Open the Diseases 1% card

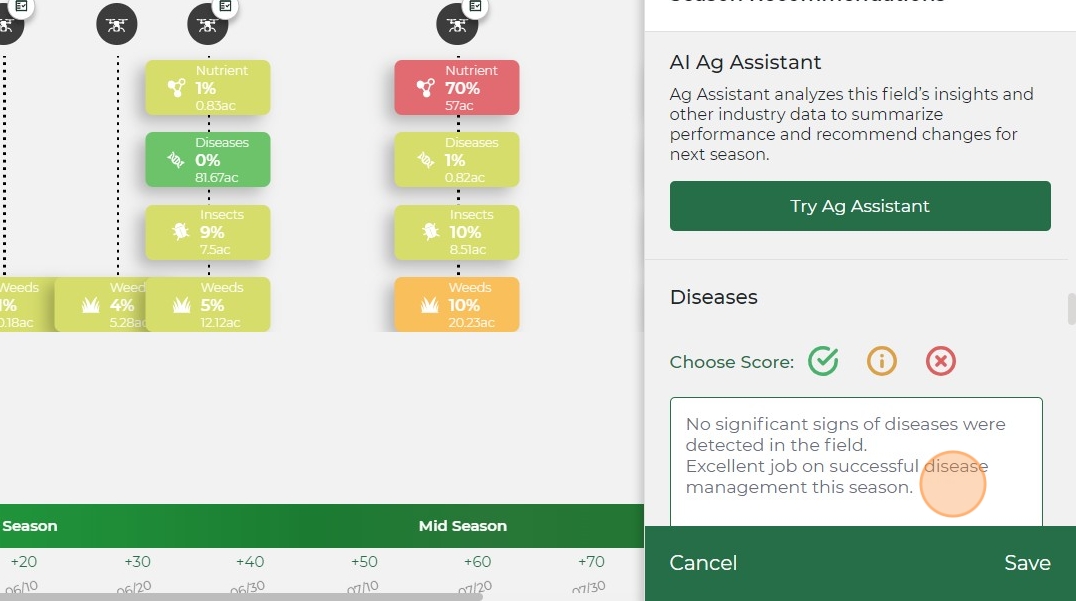pyautogui.click(x=457, y=160)
